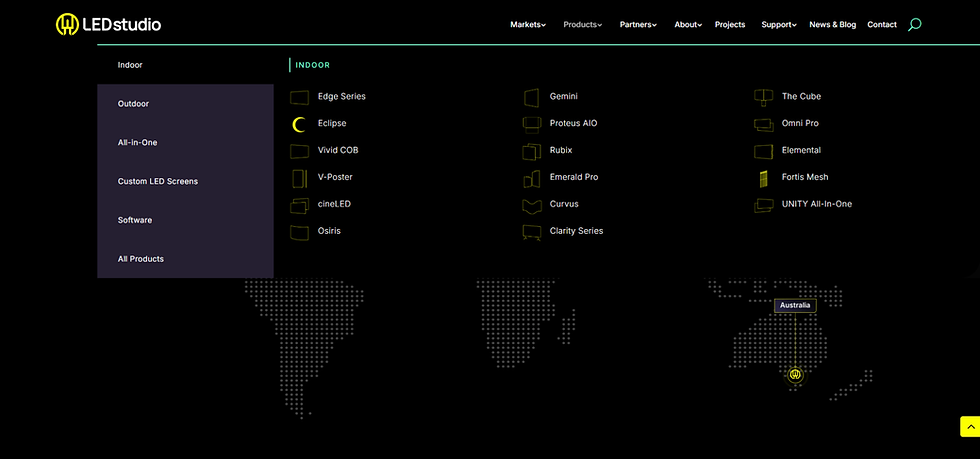The image size is (980, 459).
Task: Click the Curvus wave icon
Action: (531, 205)
